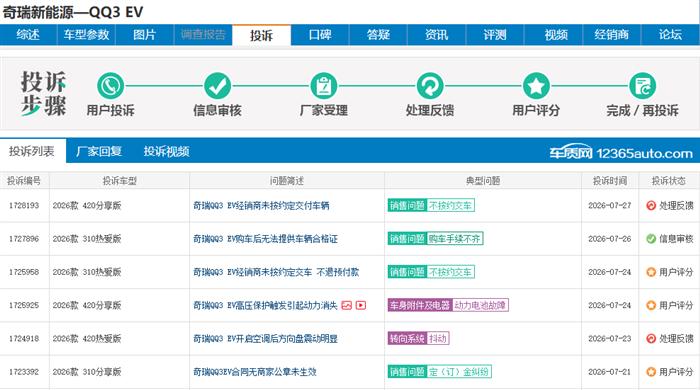
Task: Open the 评测 tab
Action: click(495, 35)
